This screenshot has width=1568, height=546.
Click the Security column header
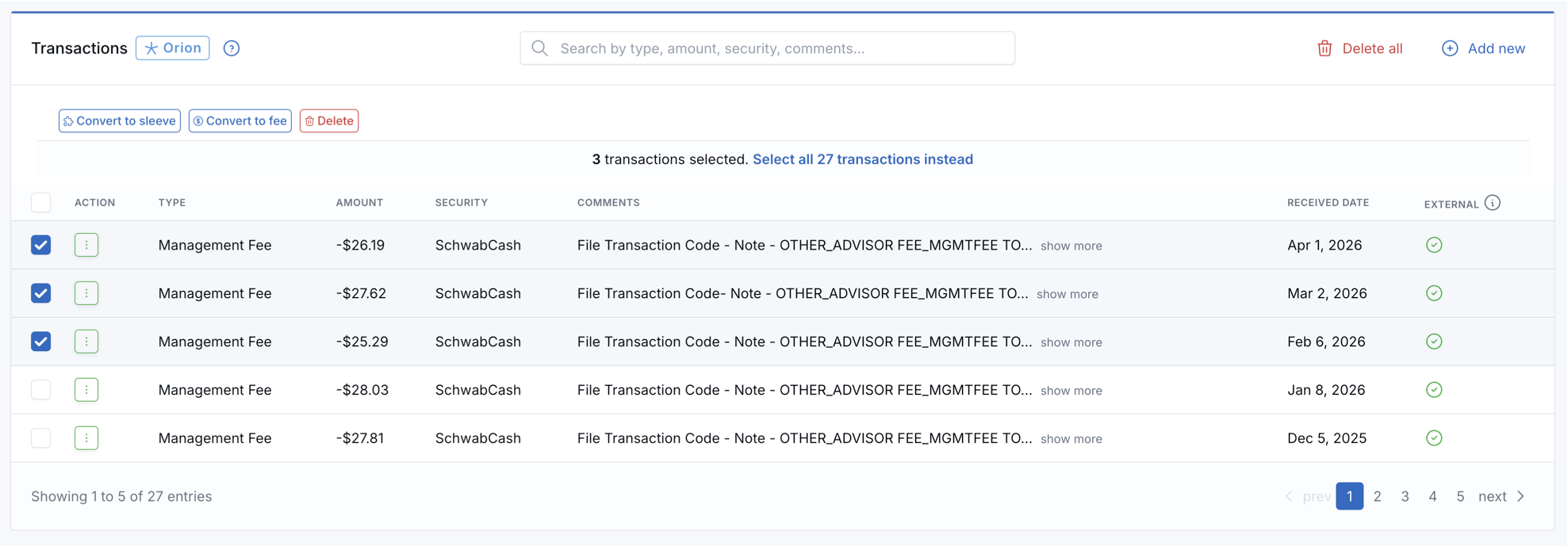[462, 203]
